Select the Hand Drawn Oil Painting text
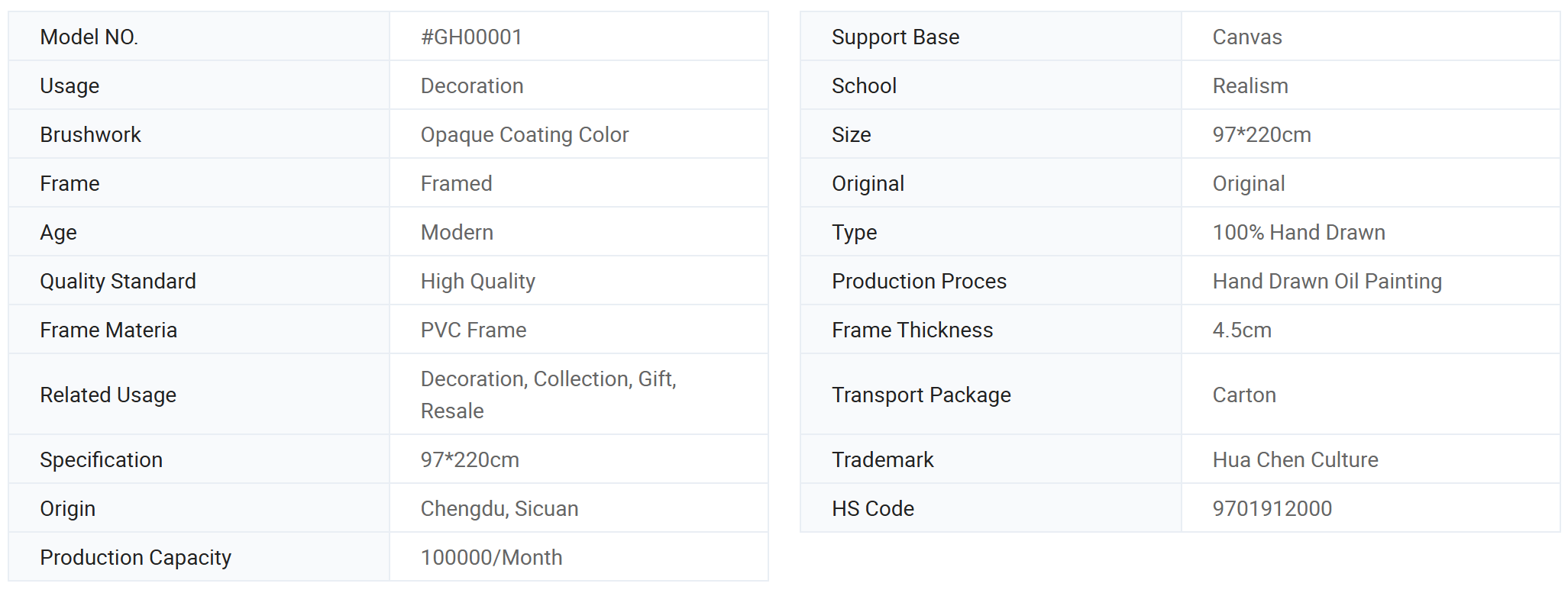The image size is (1568, 593). pyautogui.click(x=1327, y=281)
